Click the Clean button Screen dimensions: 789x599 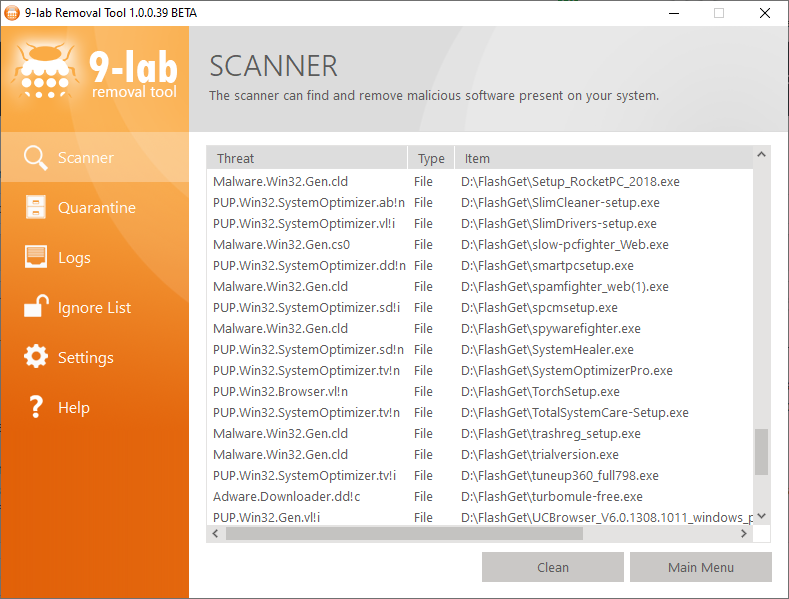pos(553,567)
